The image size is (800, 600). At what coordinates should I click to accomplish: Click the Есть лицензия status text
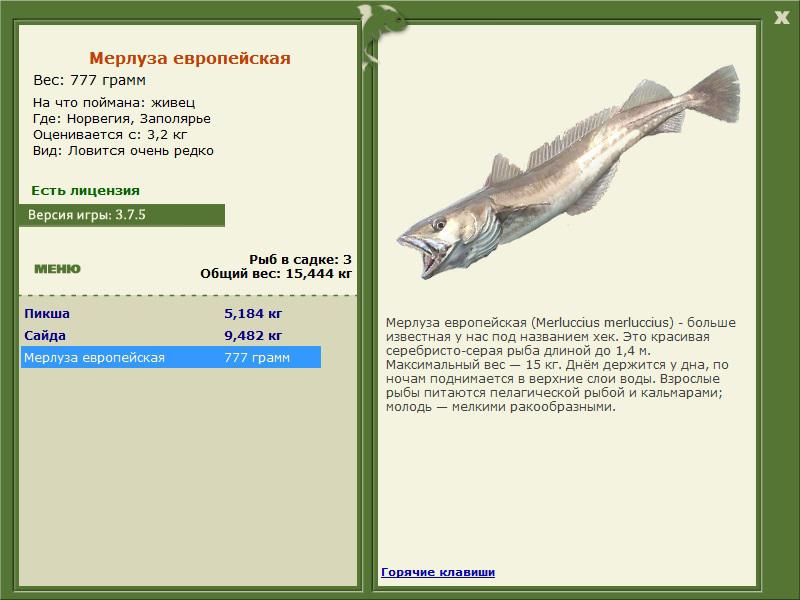85,191
